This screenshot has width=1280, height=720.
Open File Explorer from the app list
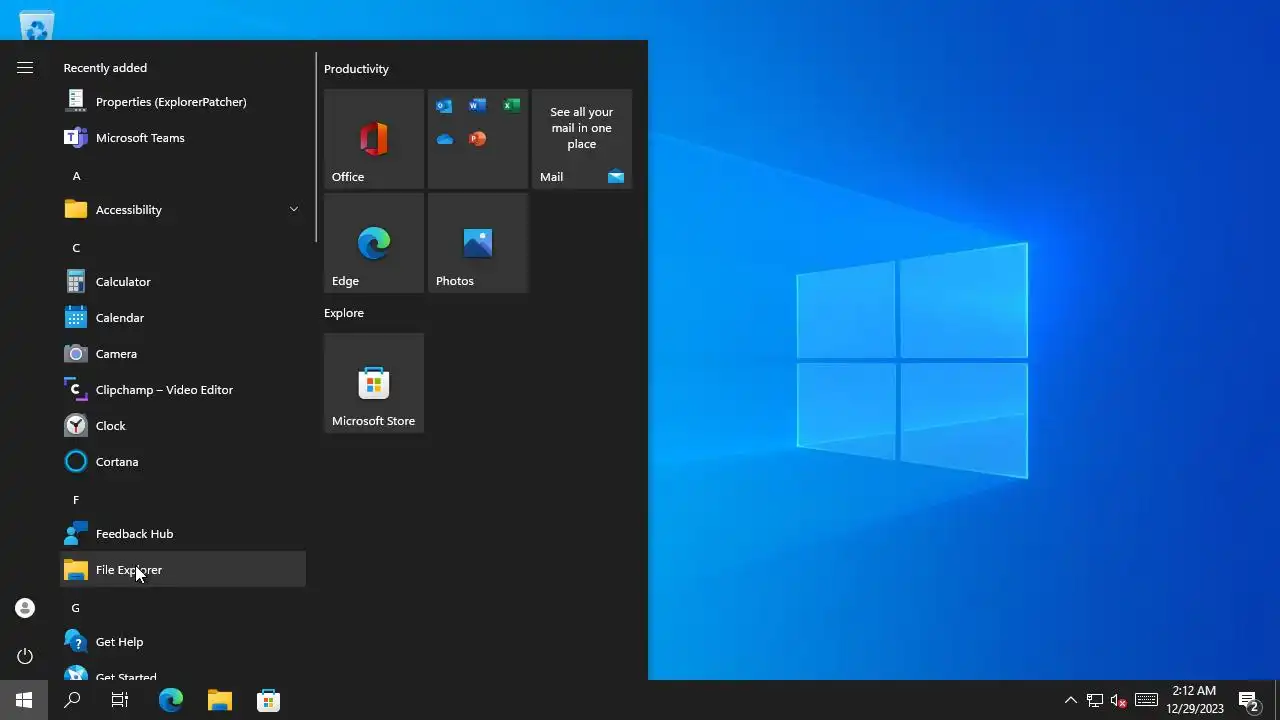coord(183,570)
